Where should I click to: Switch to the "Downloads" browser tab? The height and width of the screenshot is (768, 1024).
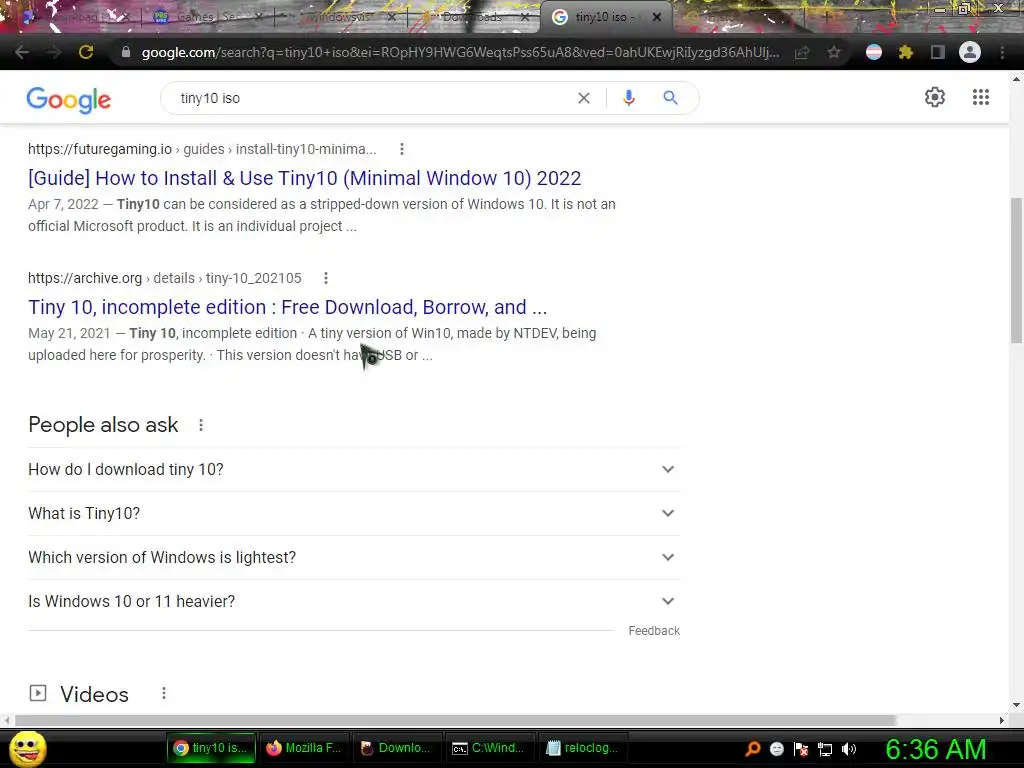coord(472,17)
